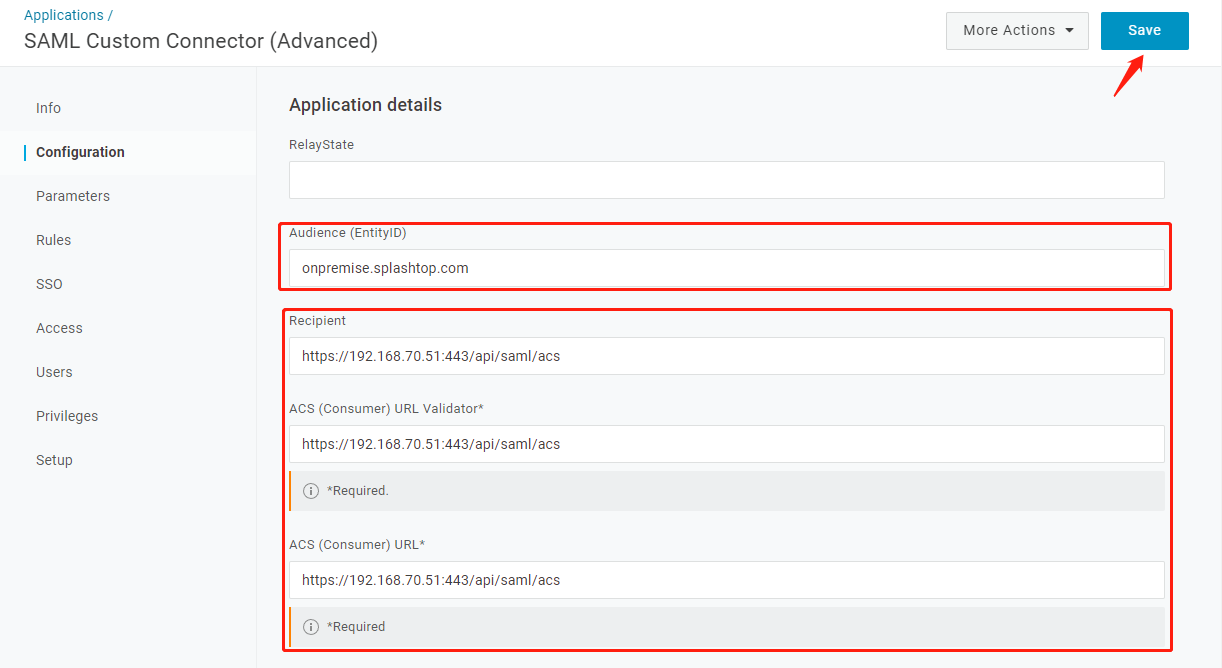The width and height of the screenshot is (1222, 668).
Task: Go to Applications breadcrumb link
Action: pos(64,15)
